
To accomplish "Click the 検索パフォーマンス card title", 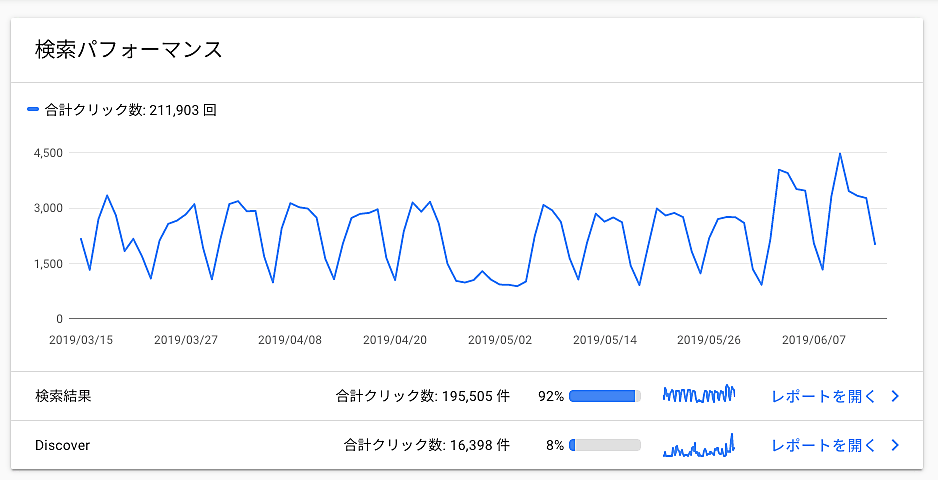I will pos(128,49).
